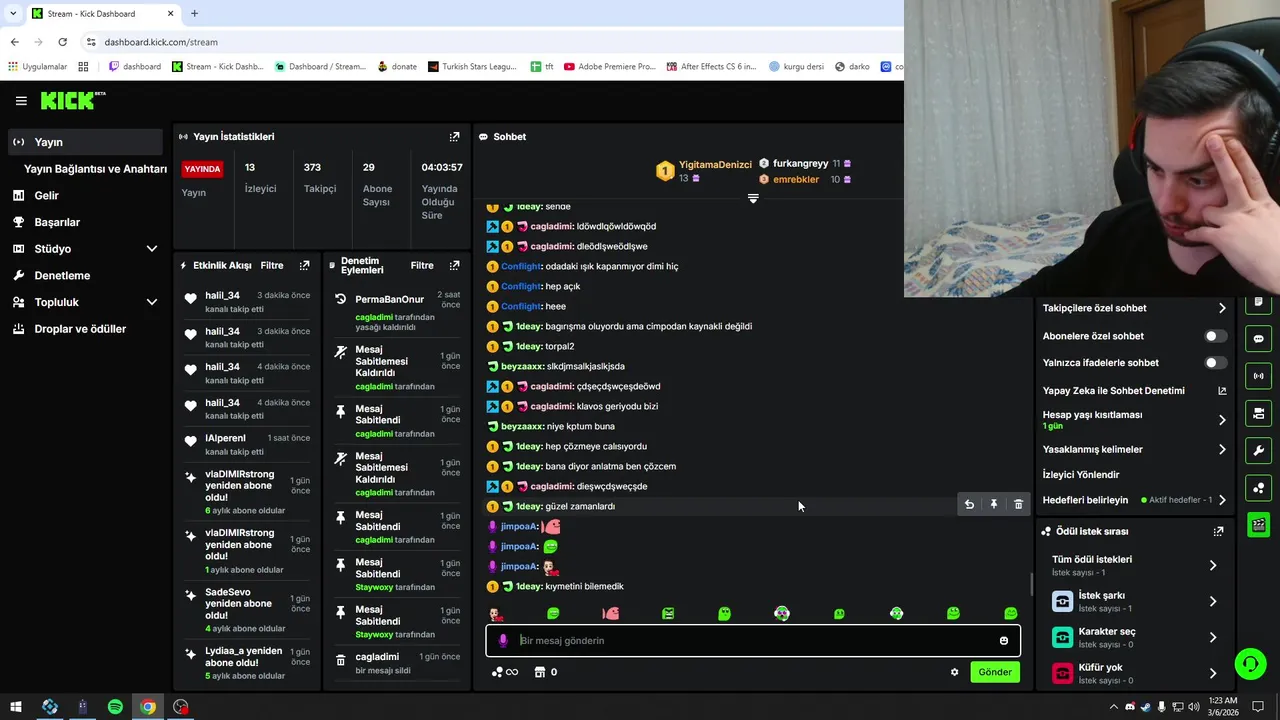Open the document icon atop the right sidebar
The height and width of the screenshot is (720, 1280).
(x=1258, y=303)
